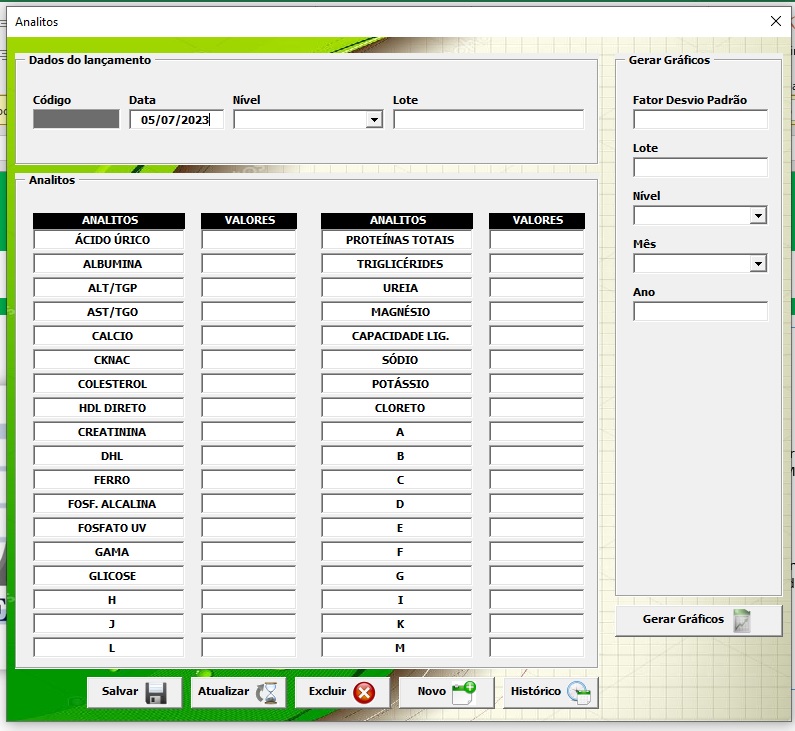Image resolution: width=795 pixels, height=731 pixels.
Task: Click the value box for GLICOSE
Action: point(249,576)
